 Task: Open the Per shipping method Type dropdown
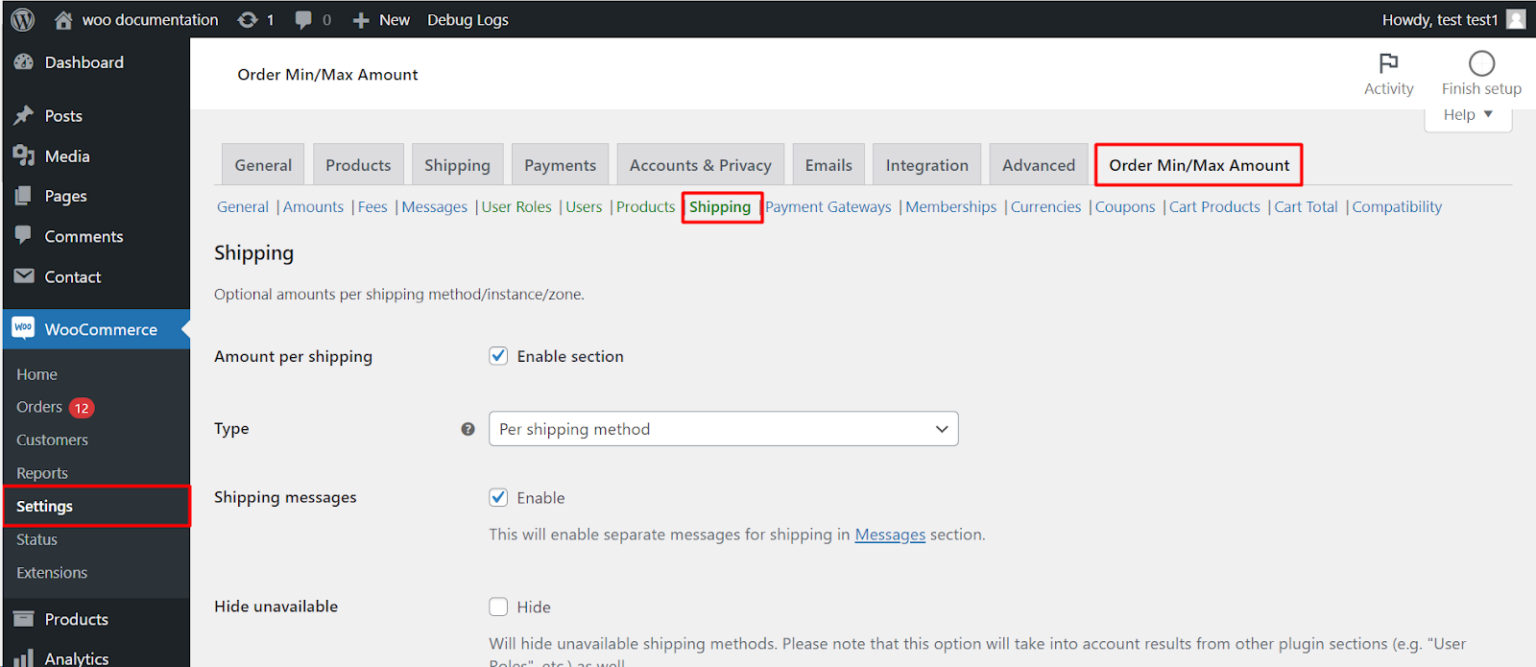click(x=723, y=428)
